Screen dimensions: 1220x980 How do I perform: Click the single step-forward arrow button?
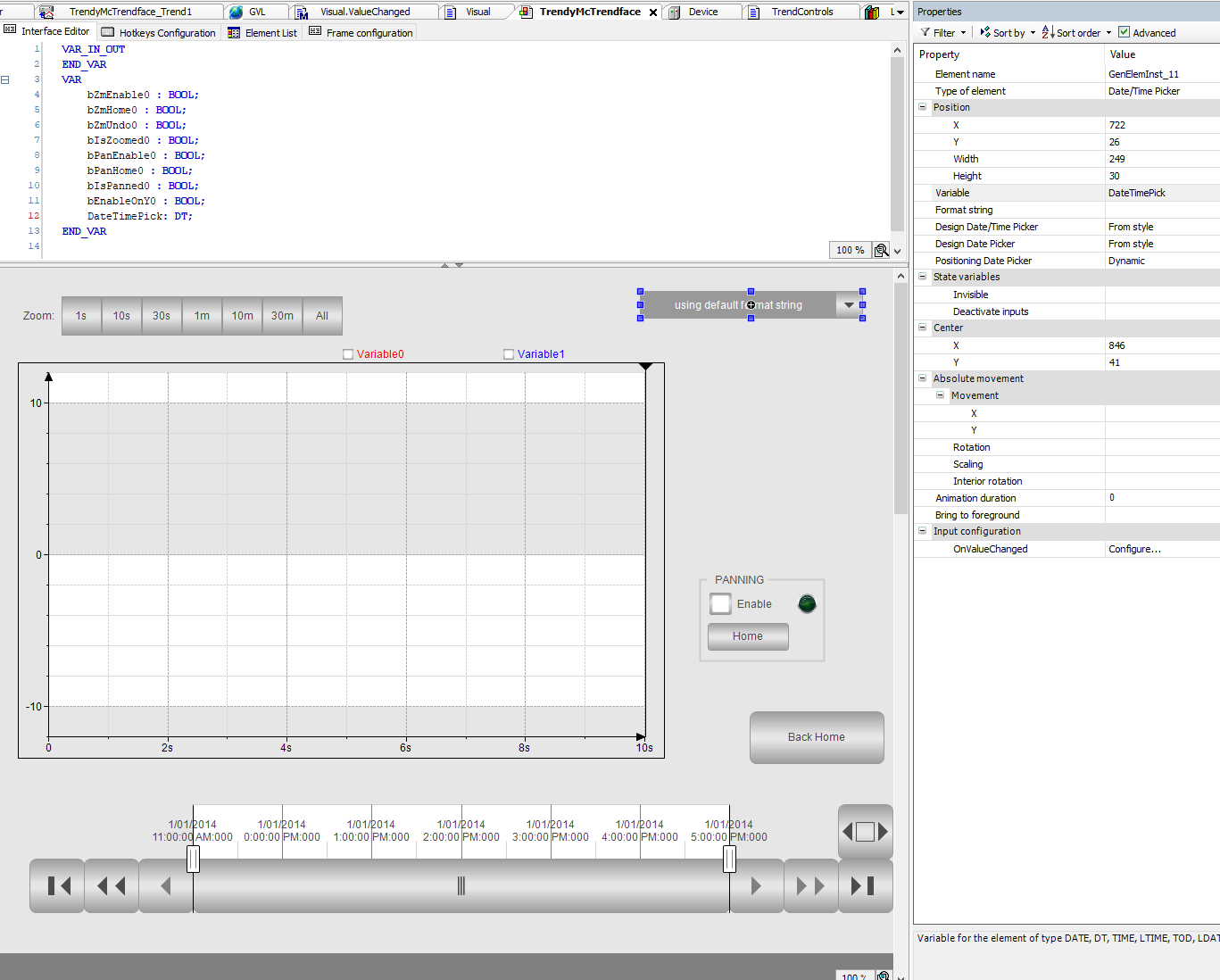(x=757, y=885)
